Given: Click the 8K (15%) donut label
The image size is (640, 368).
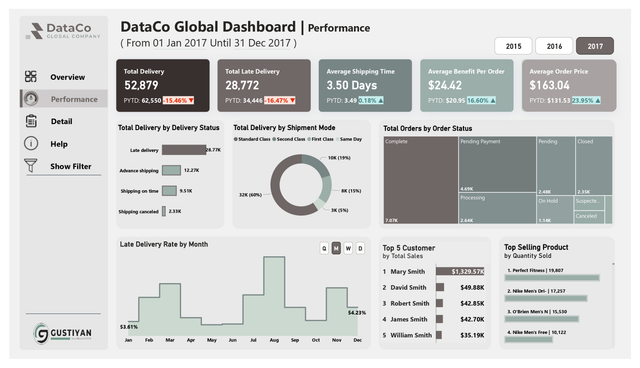Looking at the screenshot, I should [351, 191].
